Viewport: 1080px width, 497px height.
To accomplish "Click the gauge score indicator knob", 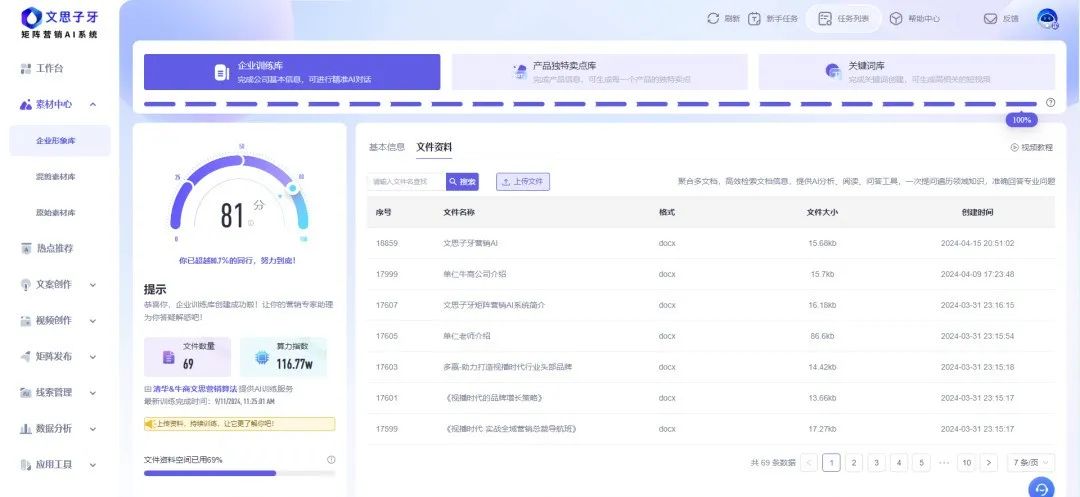I will pos(293,188).
